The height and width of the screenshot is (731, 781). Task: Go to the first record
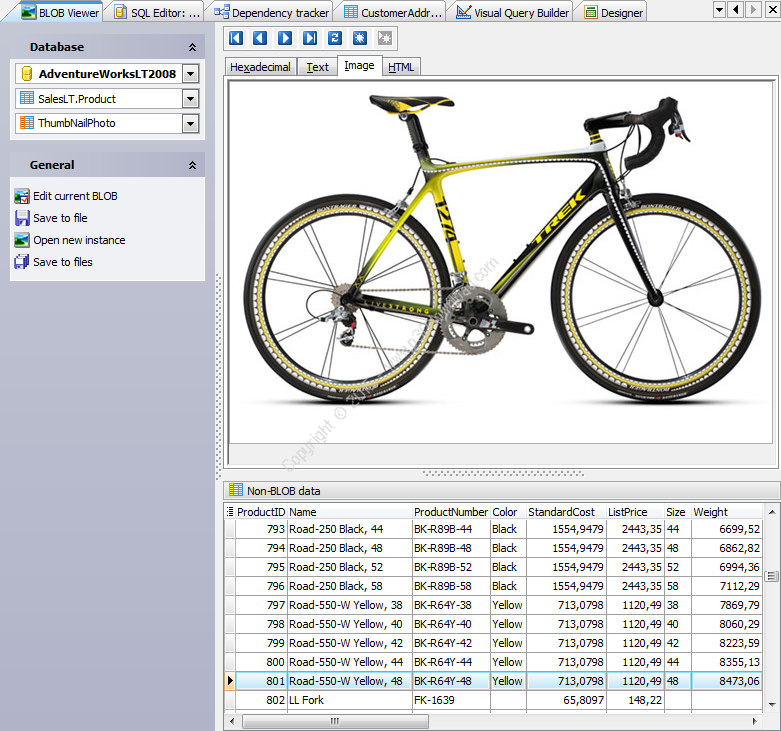(x=236, y=38)
